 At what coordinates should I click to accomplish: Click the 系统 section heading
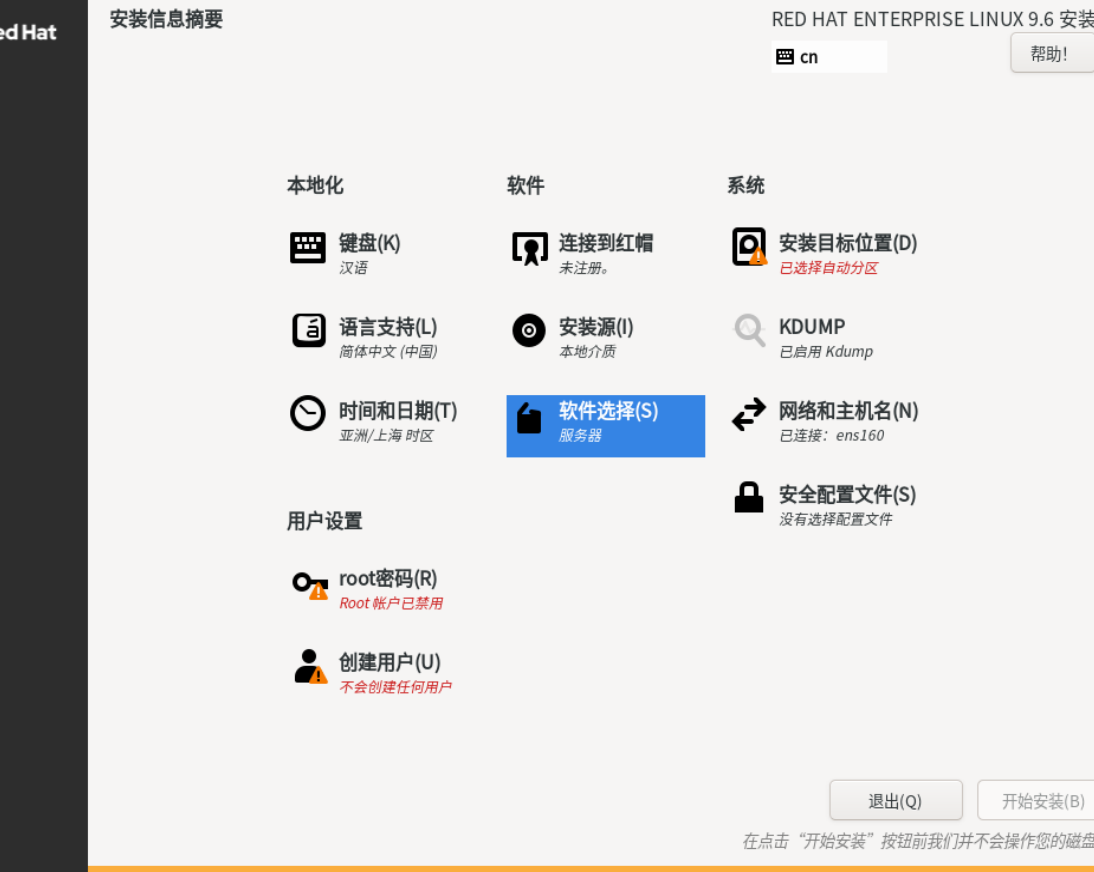pyautogui.click(x=746, y=186)
